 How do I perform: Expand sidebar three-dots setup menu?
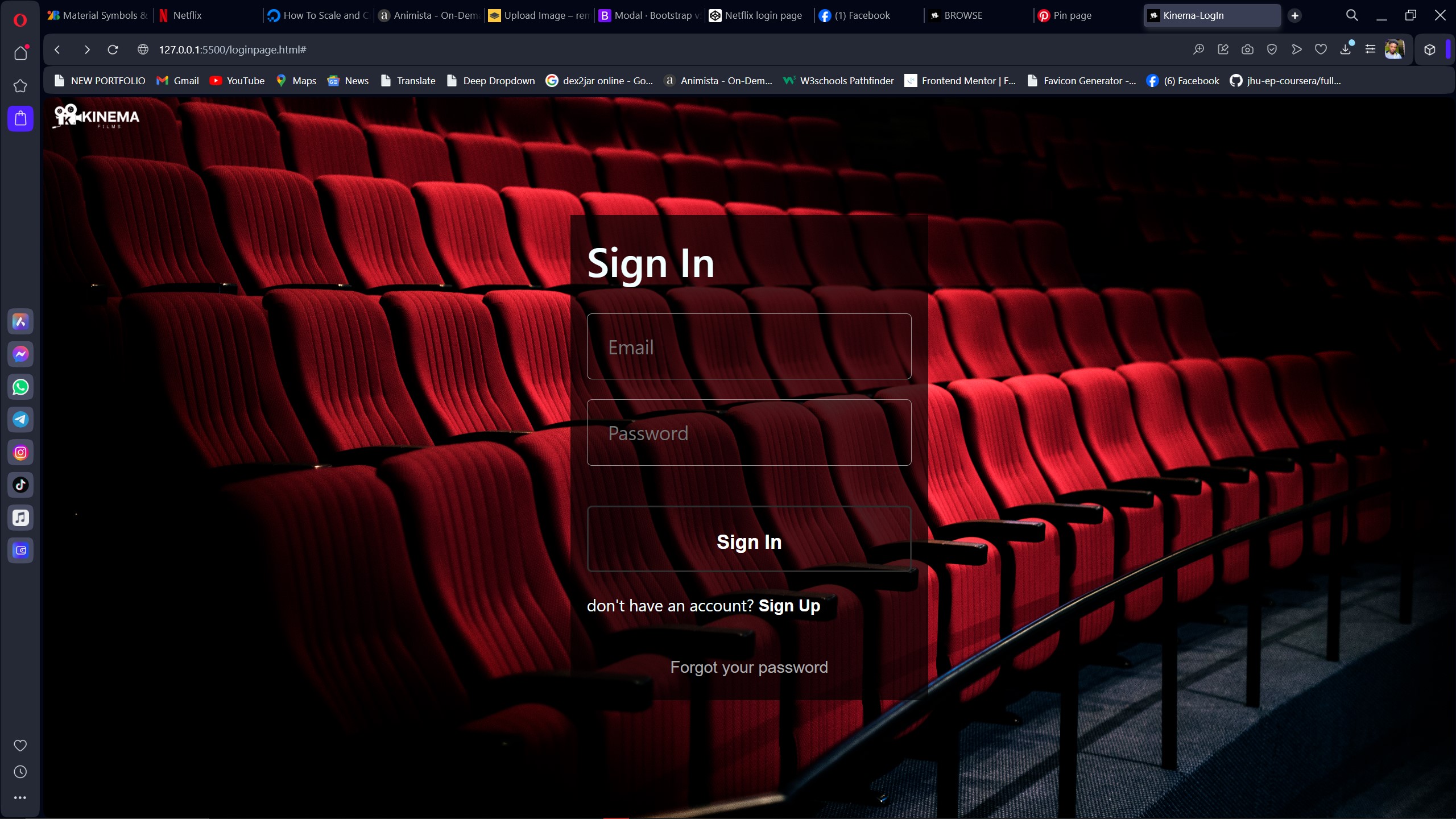click(x=20, y=798)
